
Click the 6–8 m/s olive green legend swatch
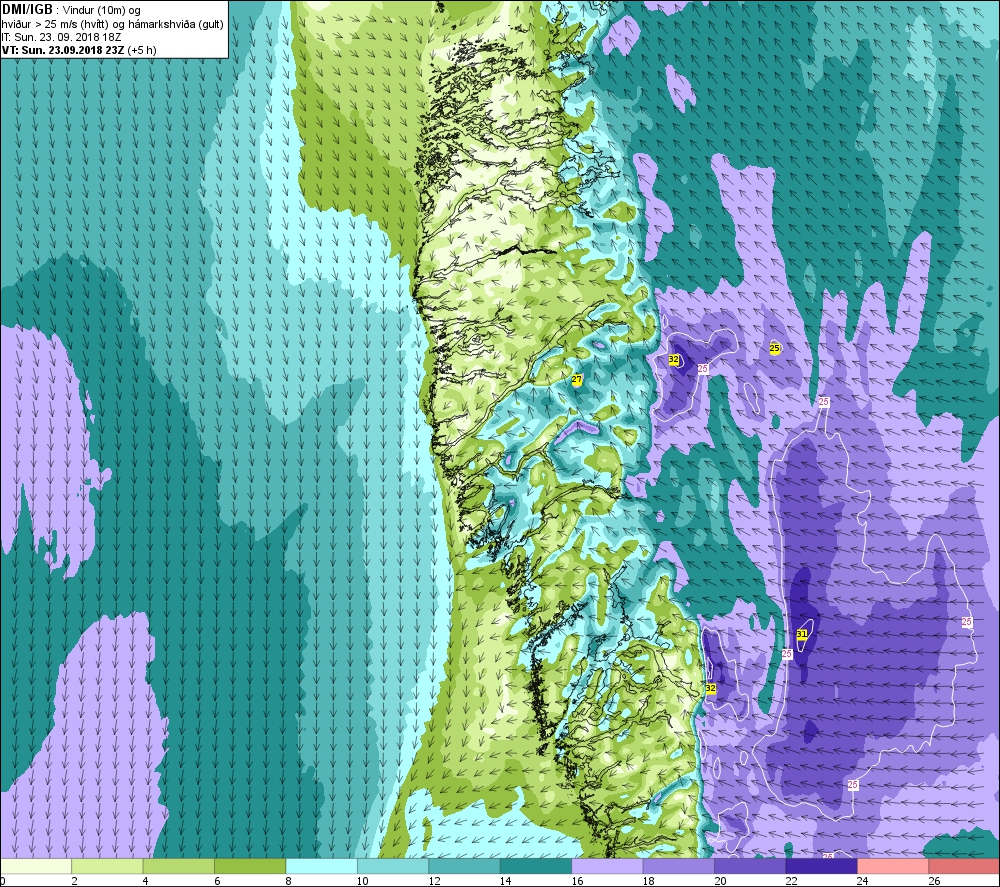250,866
